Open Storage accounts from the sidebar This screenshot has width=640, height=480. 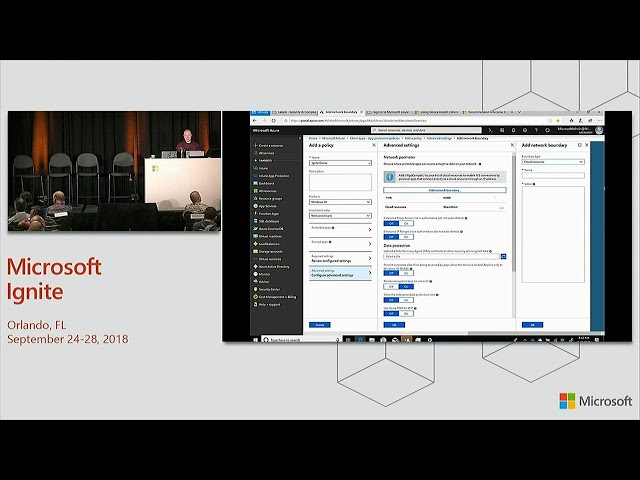(268, 251)
